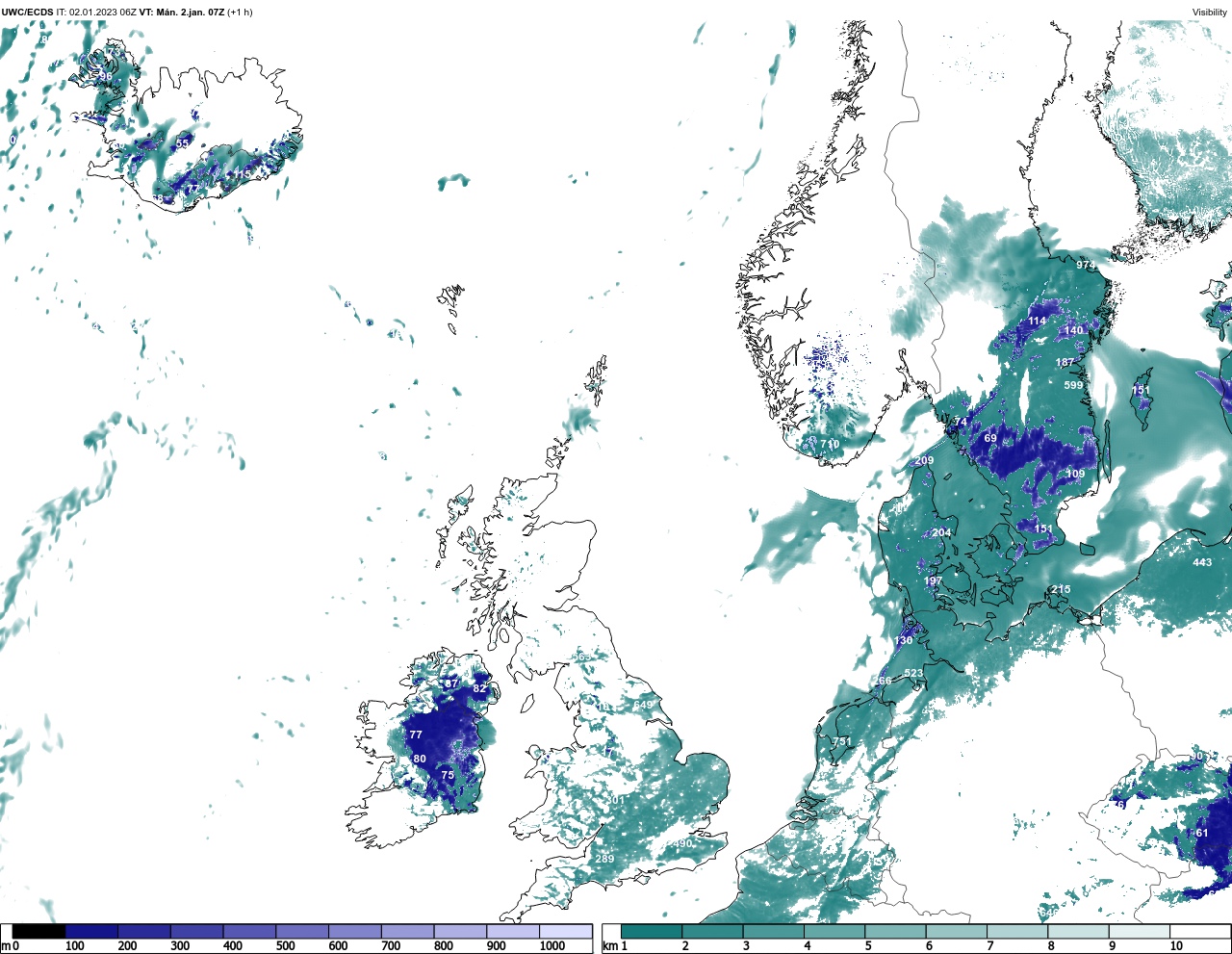Click the dark teal 1–2 km legend swatch

652,931
